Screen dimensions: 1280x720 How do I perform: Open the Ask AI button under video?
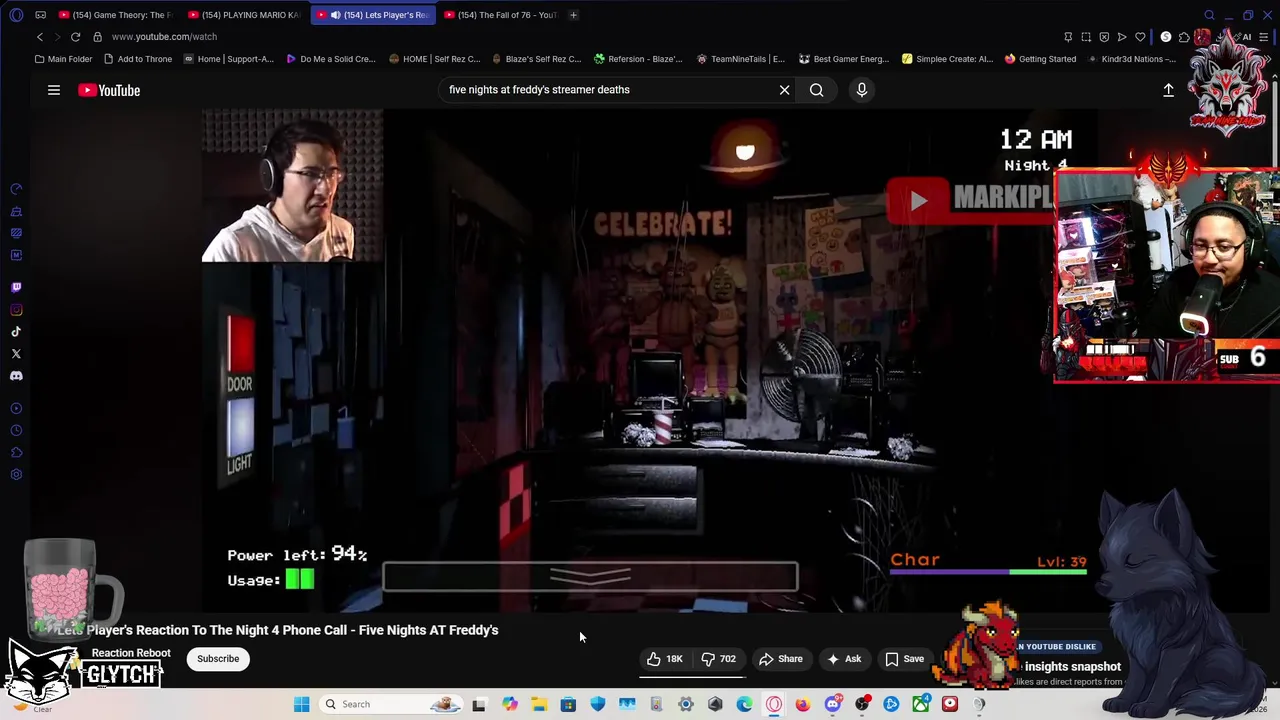tap(844, 659)
